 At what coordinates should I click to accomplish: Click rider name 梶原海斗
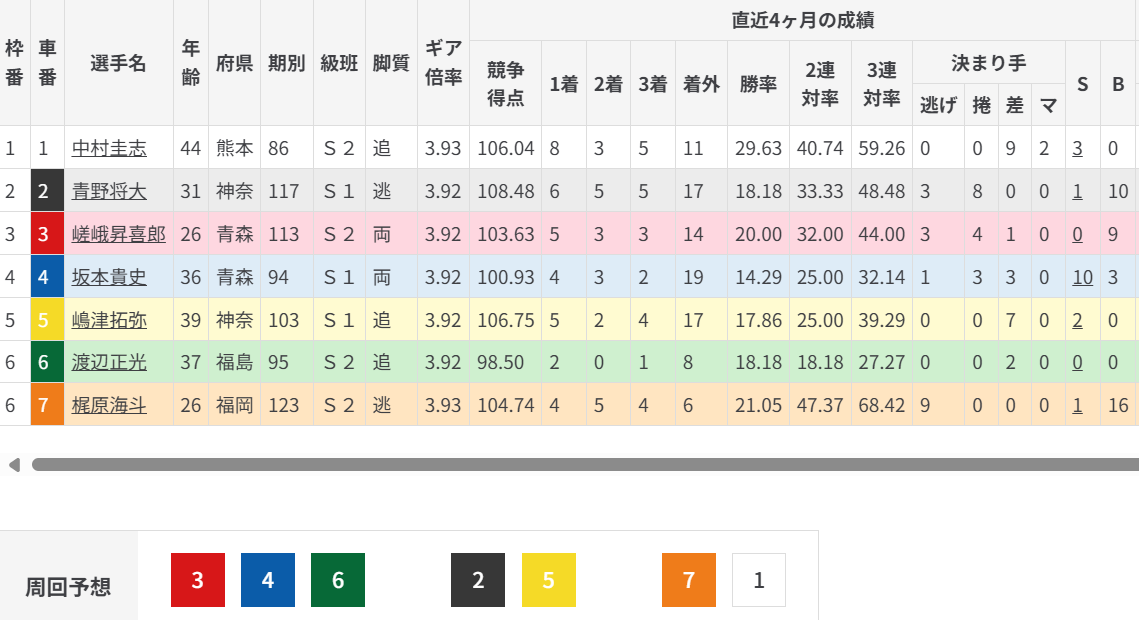click(x=109, y=405)
